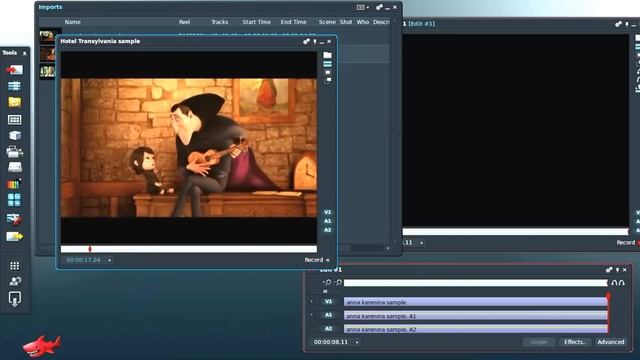Click the keyboard-grid tool icon
640x360 pixels.
(14, 120)
